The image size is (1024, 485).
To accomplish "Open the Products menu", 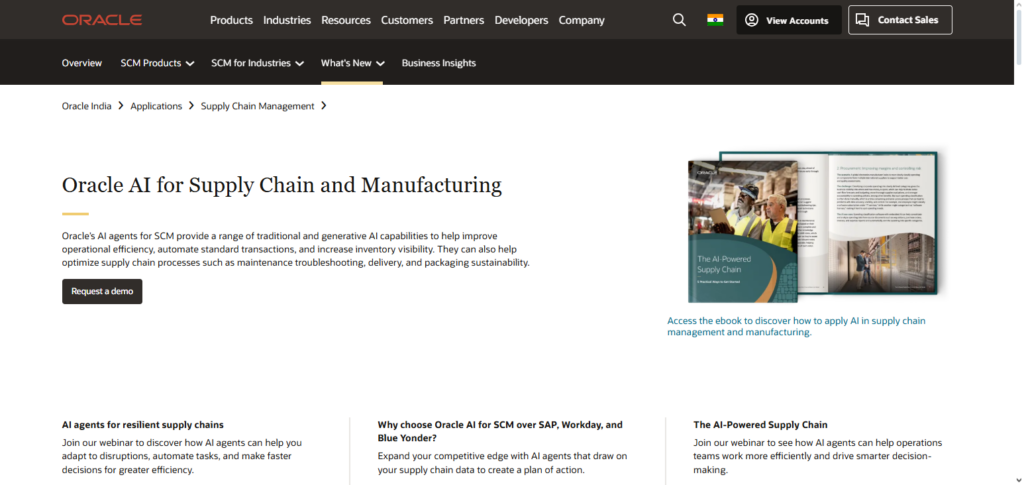I will [231, 20].
